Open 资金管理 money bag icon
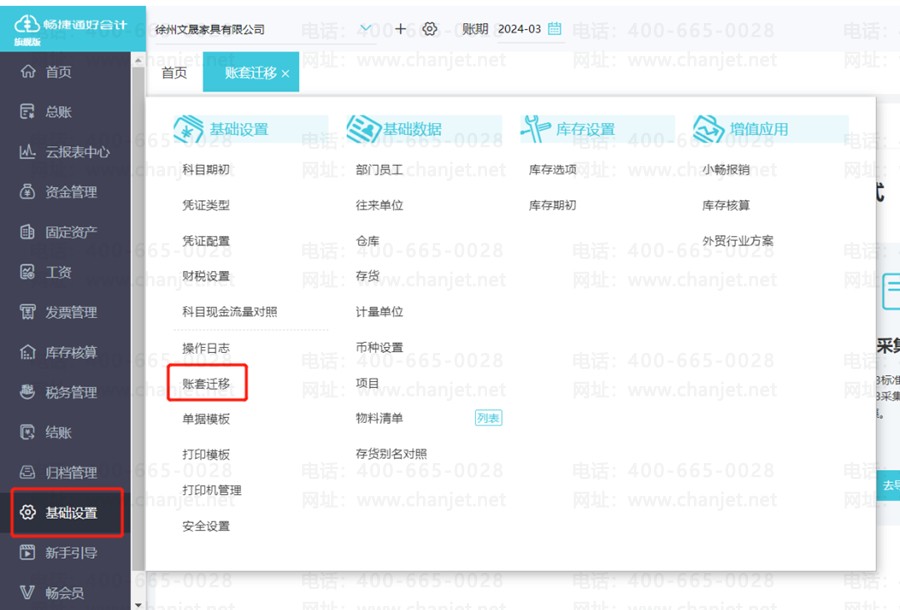This screenshot has height=610, width=900. [28, 192]
